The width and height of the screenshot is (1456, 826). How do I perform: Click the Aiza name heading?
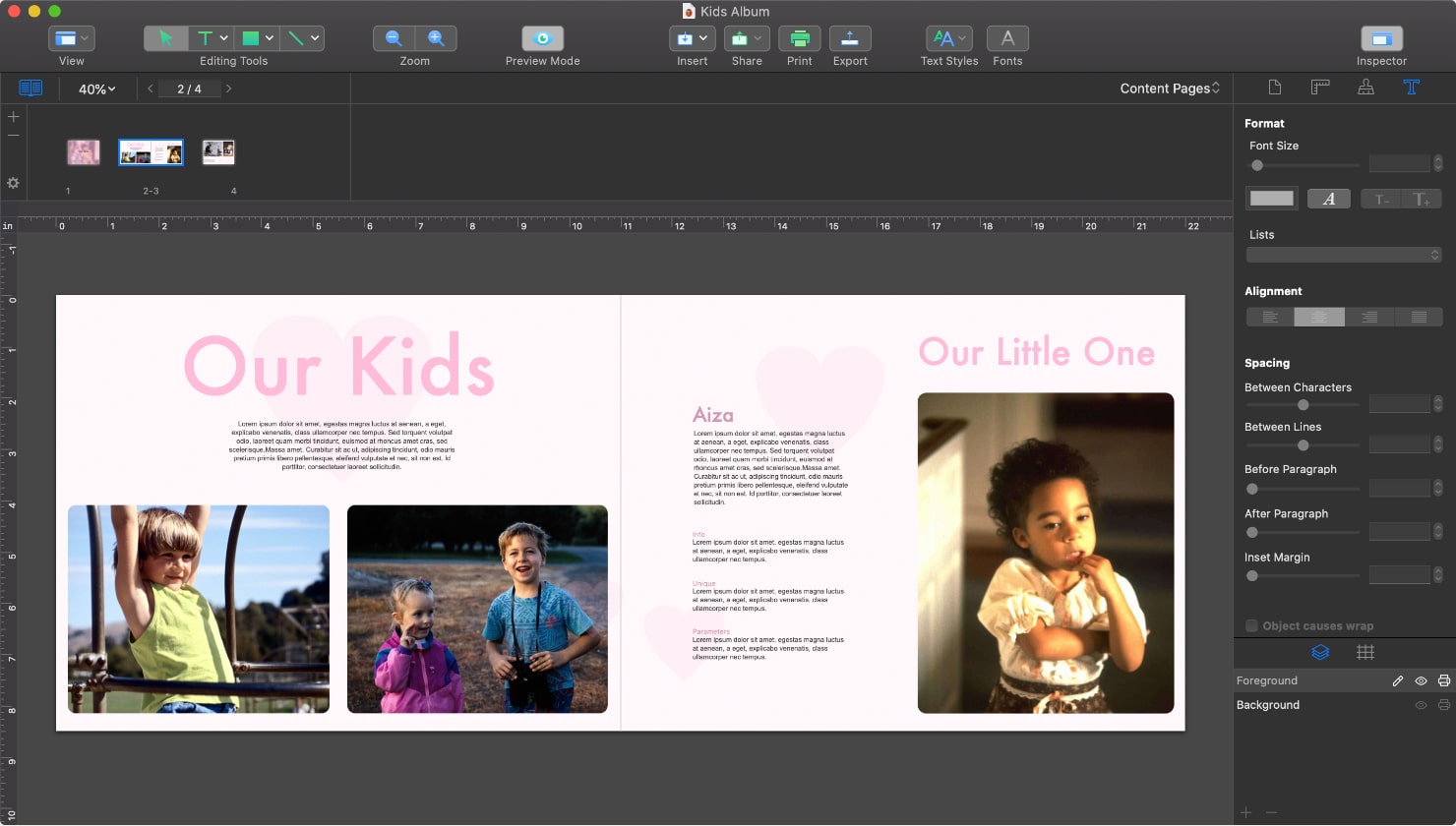tap(712, 415)
